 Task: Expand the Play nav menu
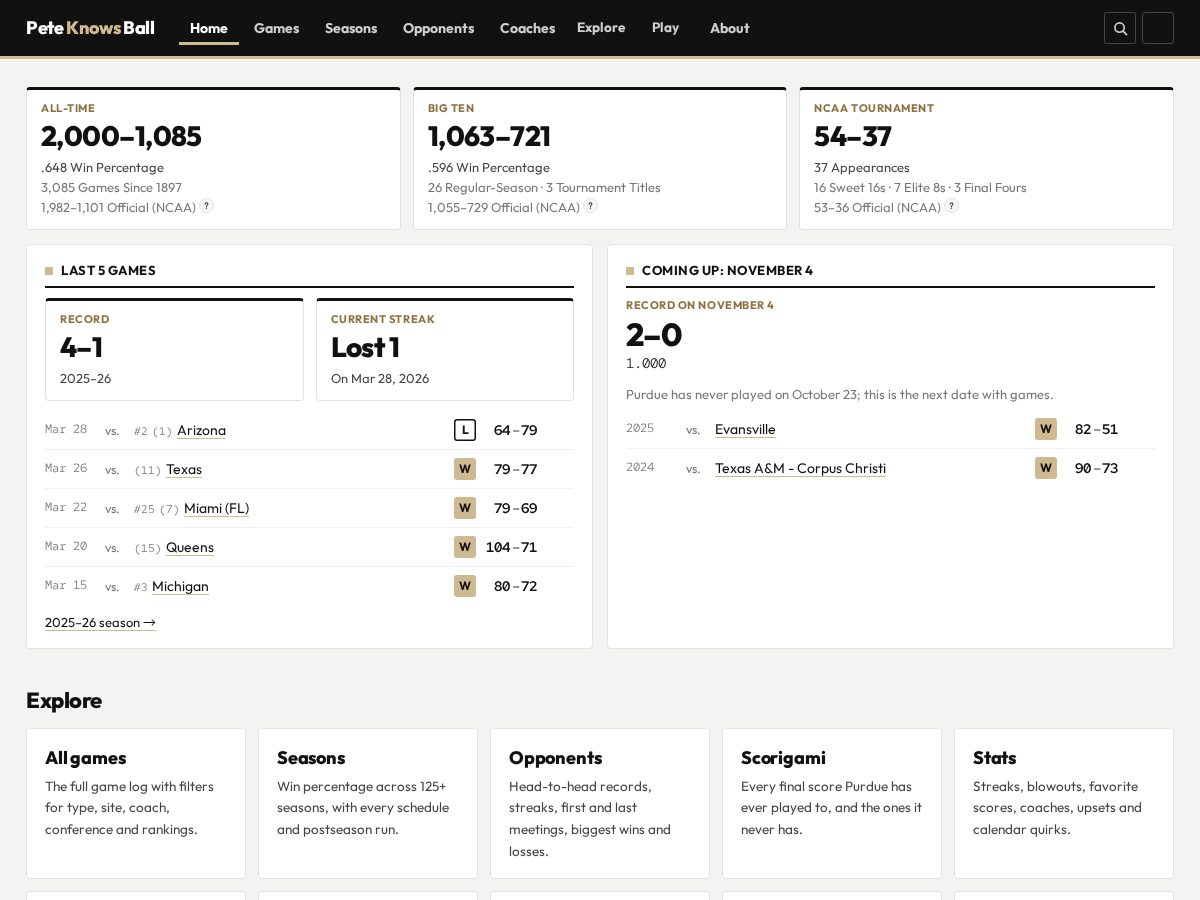[665, 28]
